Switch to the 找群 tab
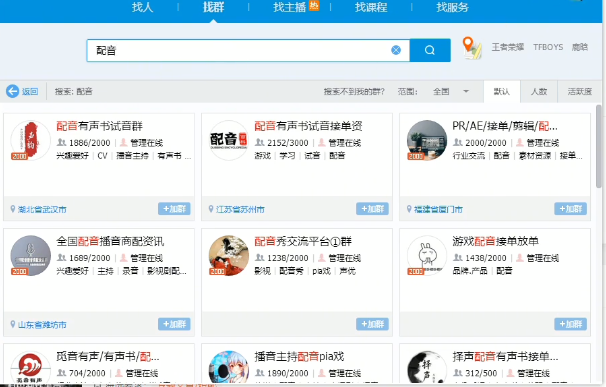Image resolution: width=606 pixels, height=387 pixels. click(x=213, y=7)
